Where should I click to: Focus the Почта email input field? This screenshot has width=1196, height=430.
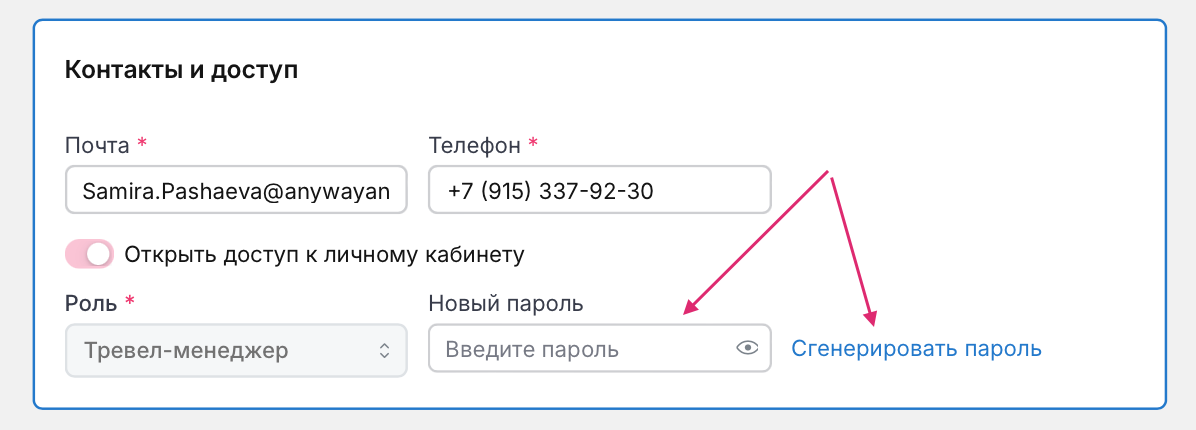tap(236, 190)
